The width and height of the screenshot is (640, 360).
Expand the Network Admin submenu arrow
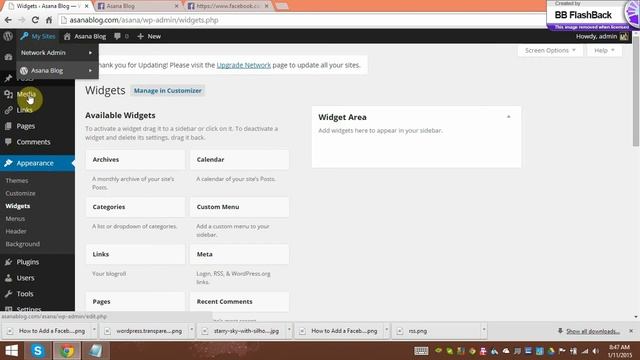point(90,53)
